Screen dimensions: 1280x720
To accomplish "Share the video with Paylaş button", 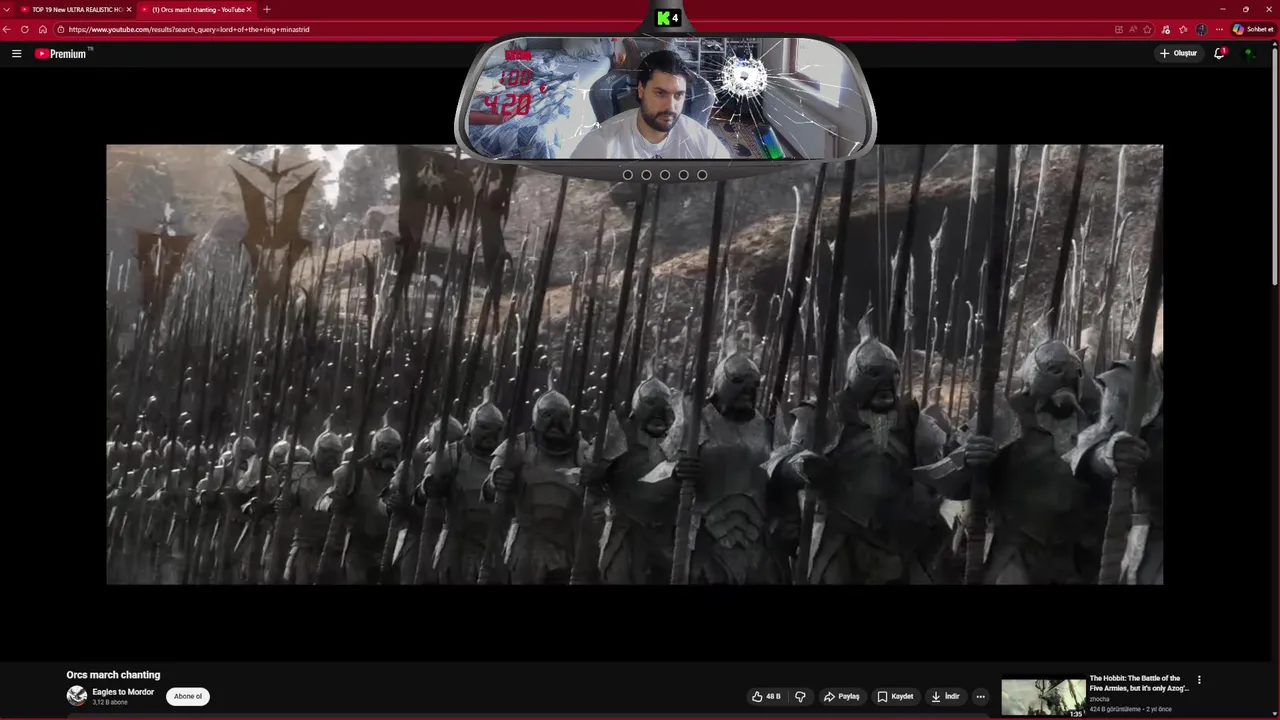I will [x=842, y=696].
